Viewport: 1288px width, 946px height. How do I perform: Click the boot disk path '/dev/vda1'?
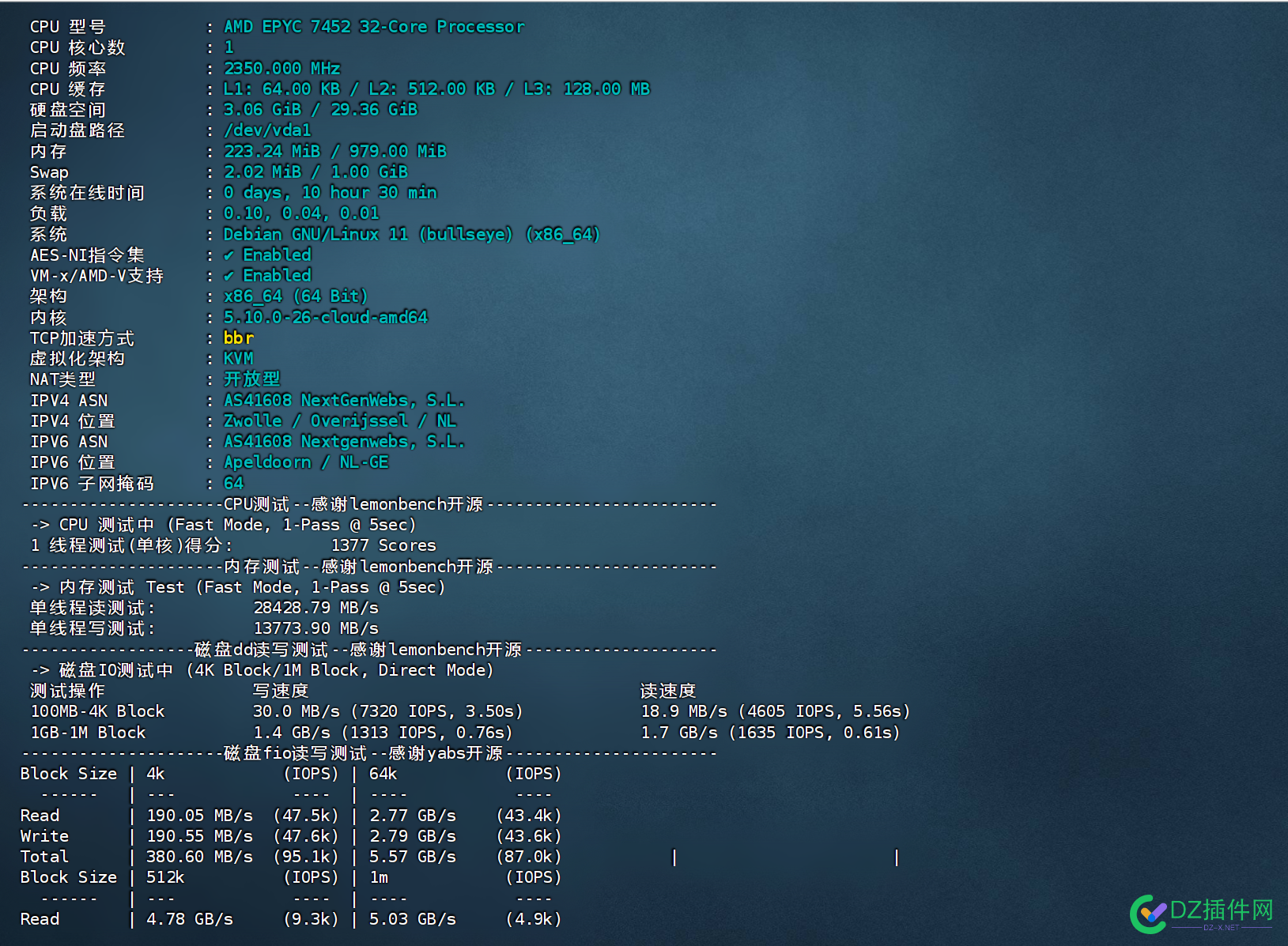click(x=267, y=130)
